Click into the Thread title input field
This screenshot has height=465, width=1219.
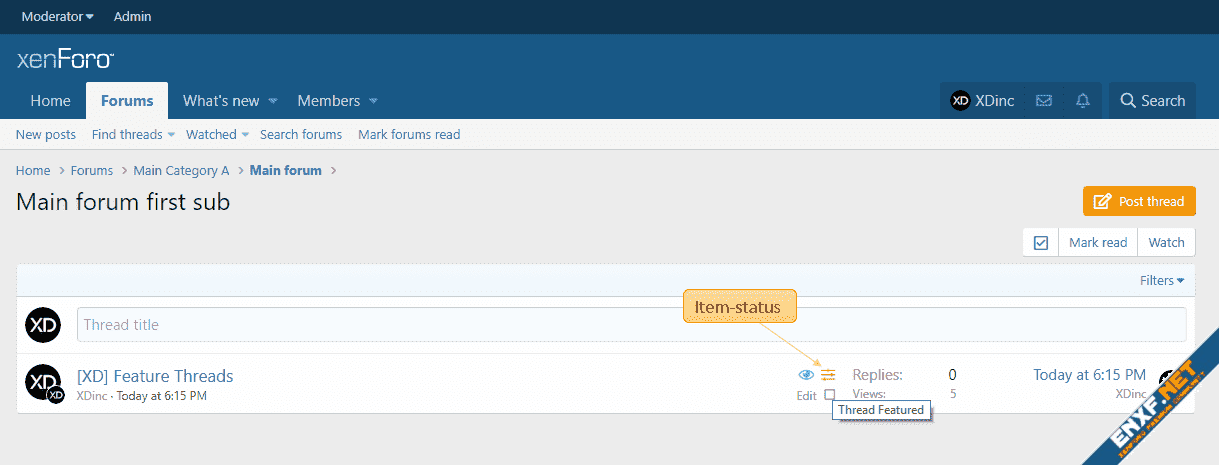[630, 325]
